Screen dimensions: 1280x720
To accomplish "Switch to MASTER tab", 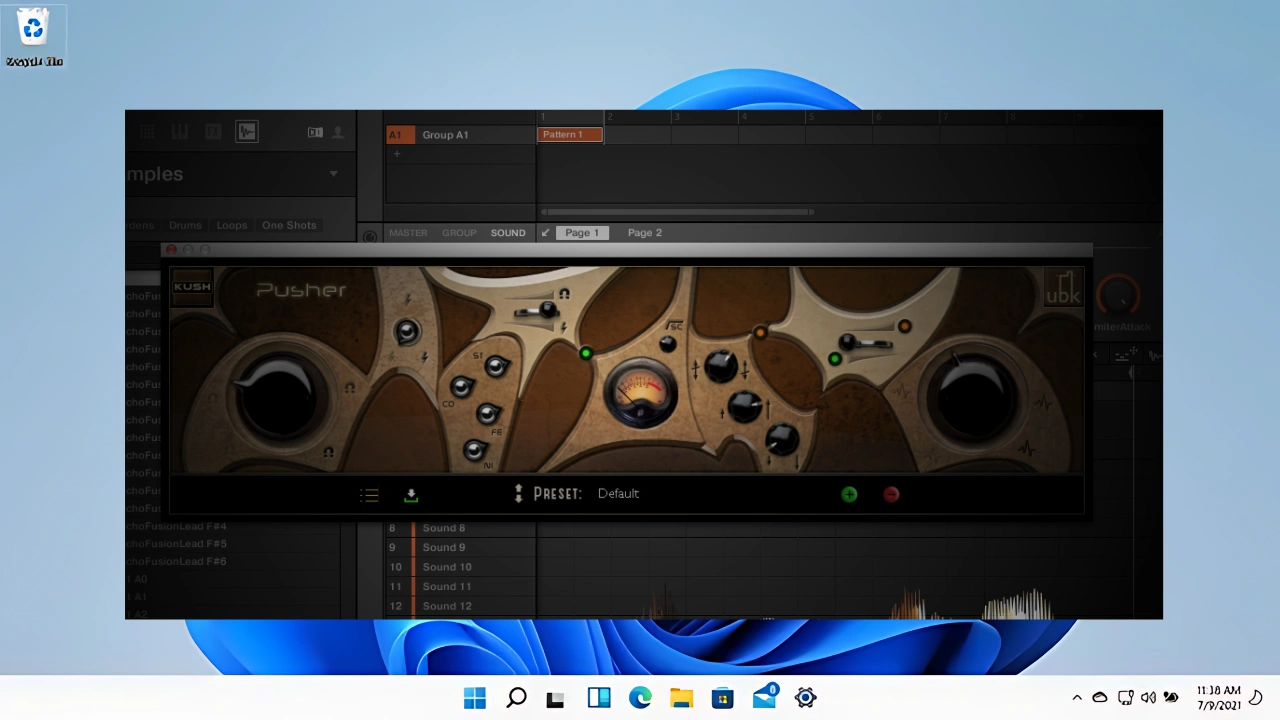I will tap(408, 233).
